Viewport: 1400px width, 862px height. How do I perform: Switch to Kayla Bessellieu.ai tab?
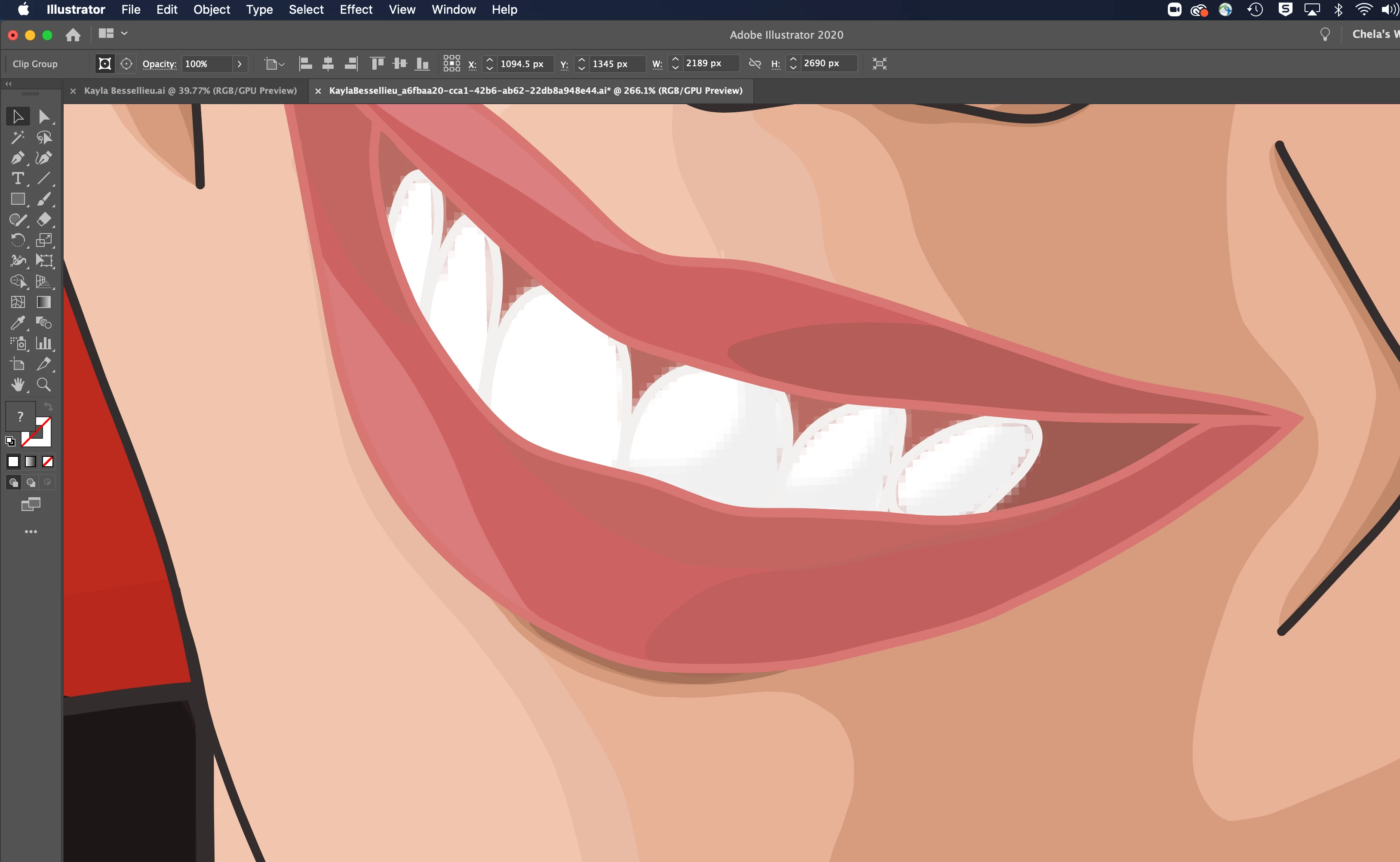tap(190, 91)
